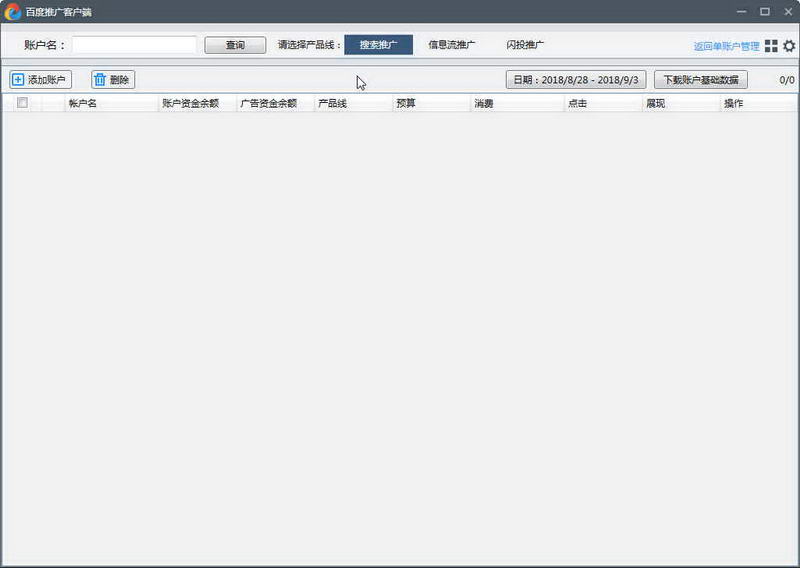Screen dimensions: 800x568
Task: Follow the 返回单账户管理 link
Action: tap(726, 46)
